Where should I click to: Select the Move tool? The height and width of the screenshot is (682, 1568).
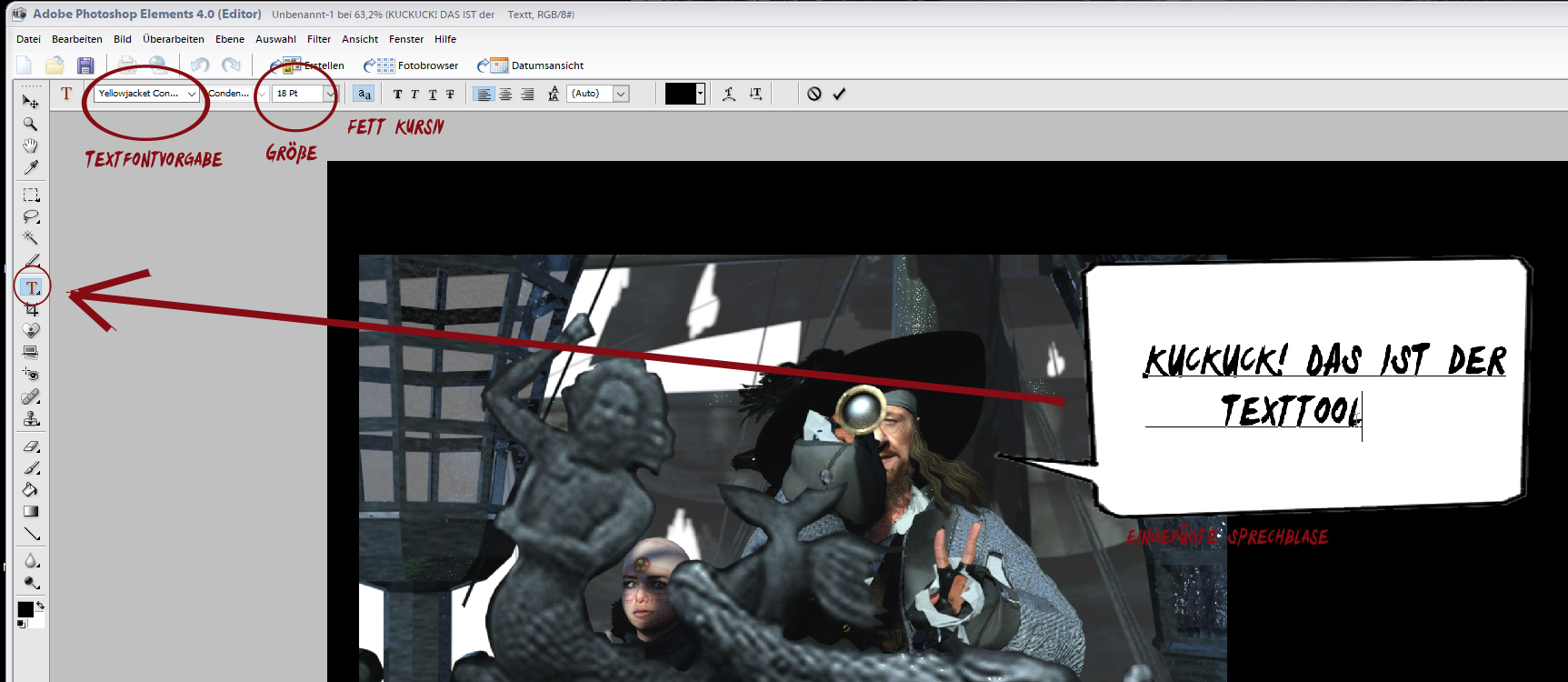click(x=31, y=102)
